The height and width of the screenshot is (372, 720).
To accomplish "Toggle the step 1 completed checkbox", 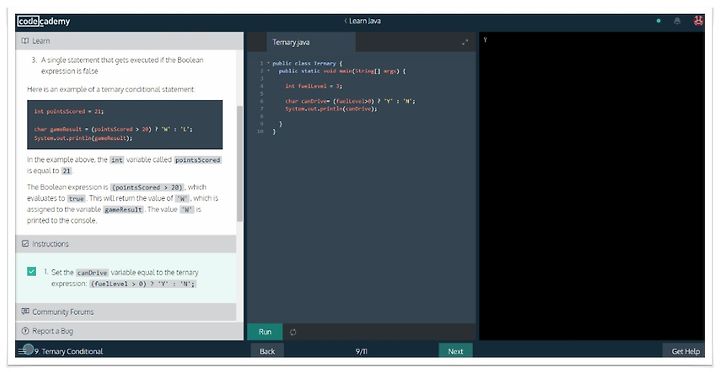I will pos(31,271).
